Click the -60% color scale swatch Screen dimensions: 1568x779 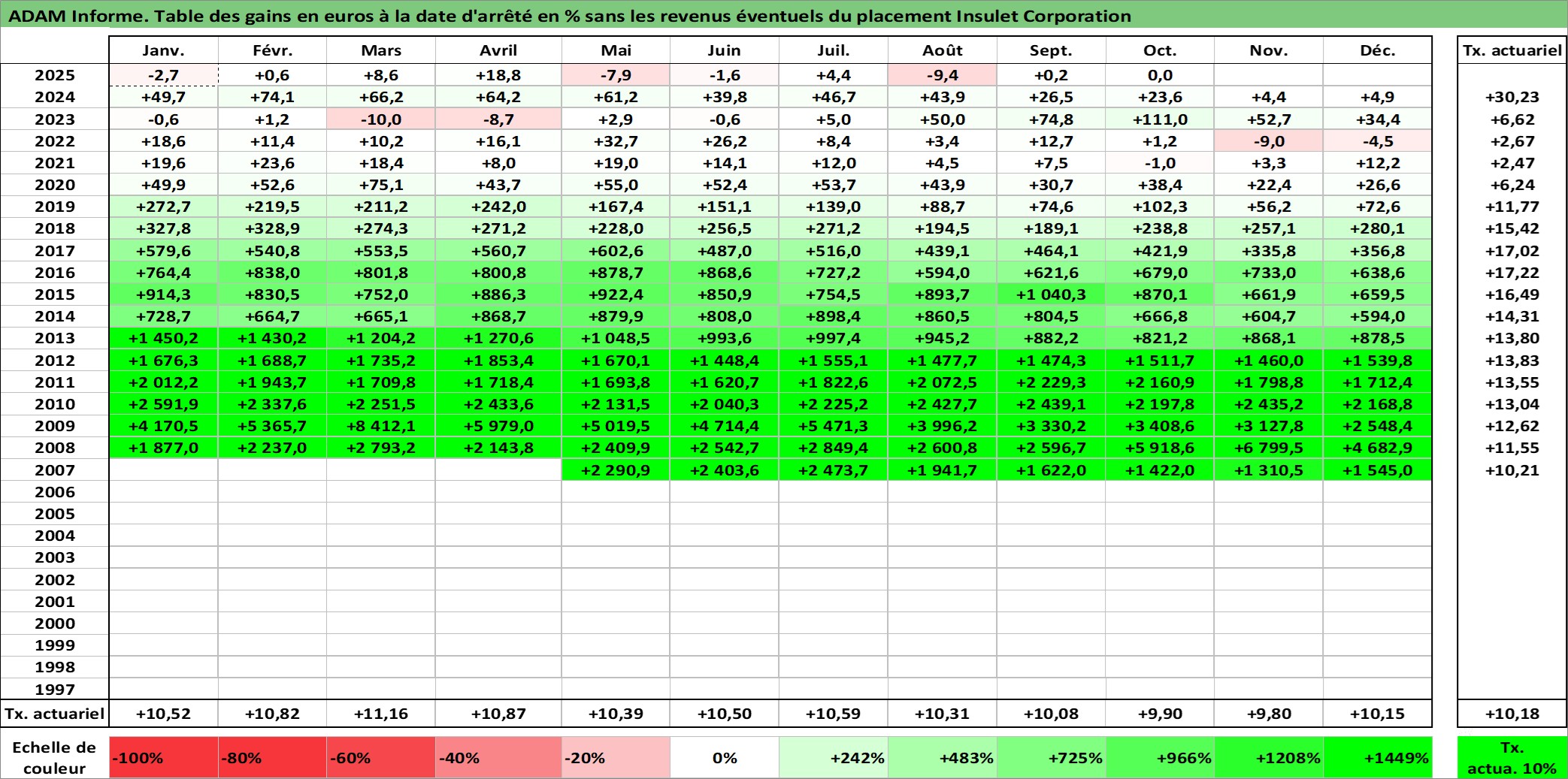pyautogui.click(x=381, y=757)
